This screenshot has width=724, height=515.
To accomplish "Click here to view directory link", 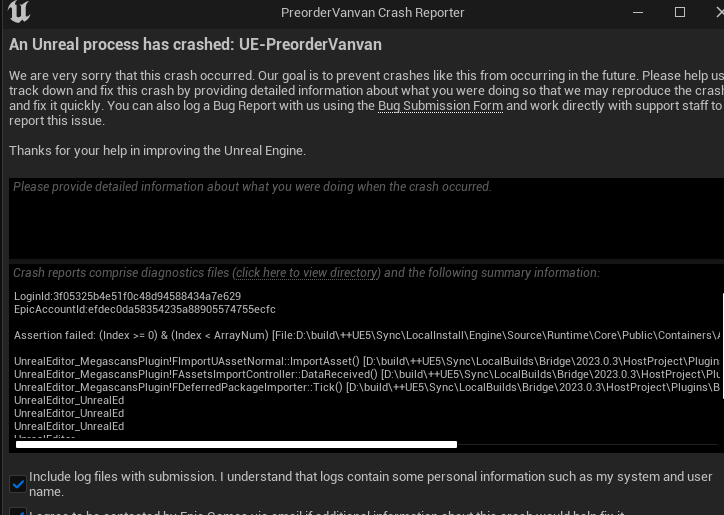I will (x=306, y=273).
